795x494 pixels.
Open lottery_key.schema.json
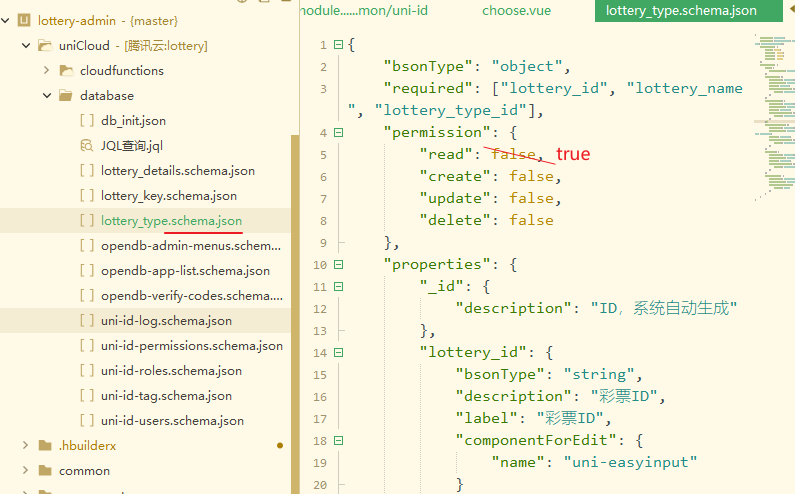(169, 195)
